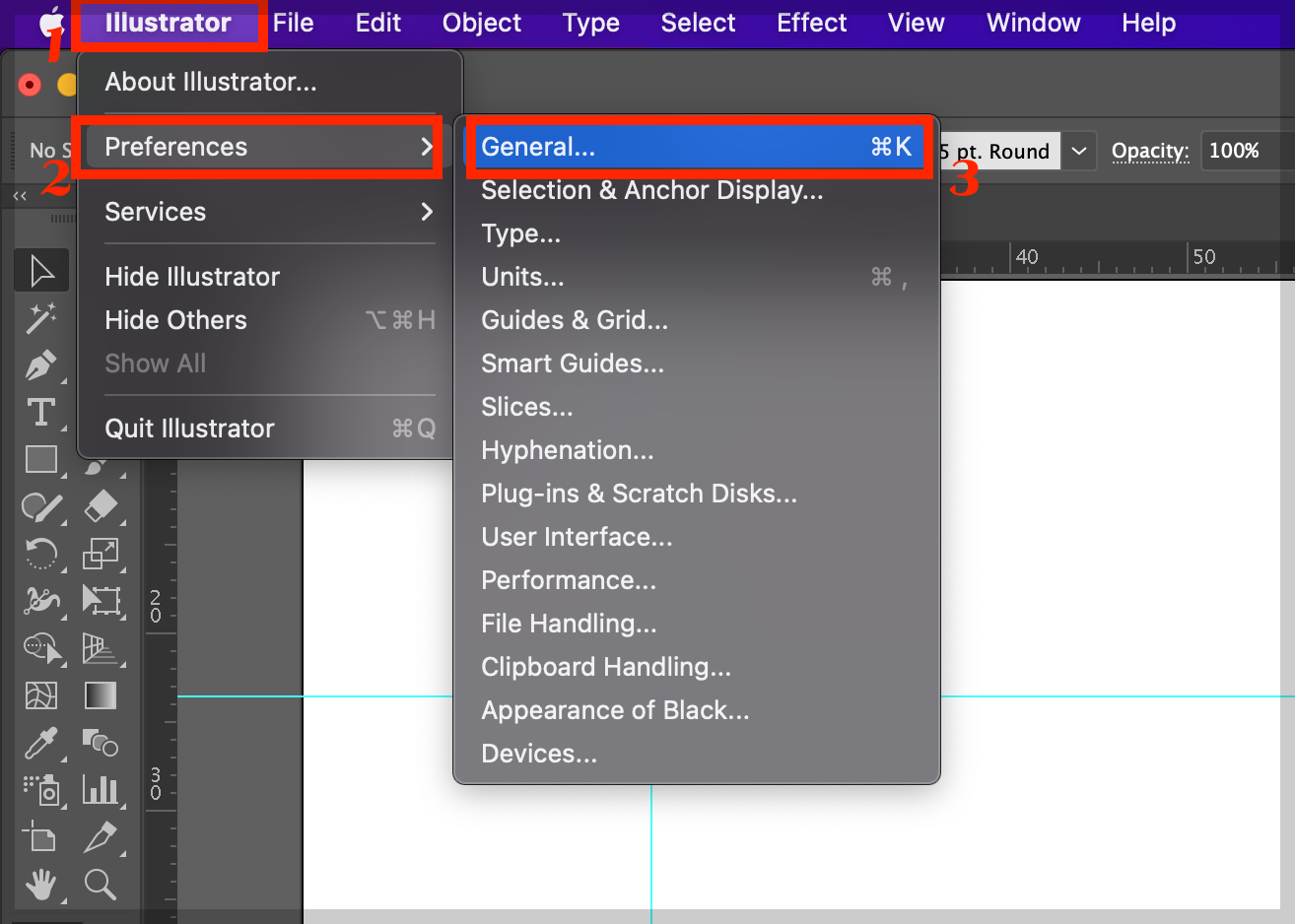Select the Rectangle tool
The width and height of the screenshot is (1295, 924).
(41, 459)
